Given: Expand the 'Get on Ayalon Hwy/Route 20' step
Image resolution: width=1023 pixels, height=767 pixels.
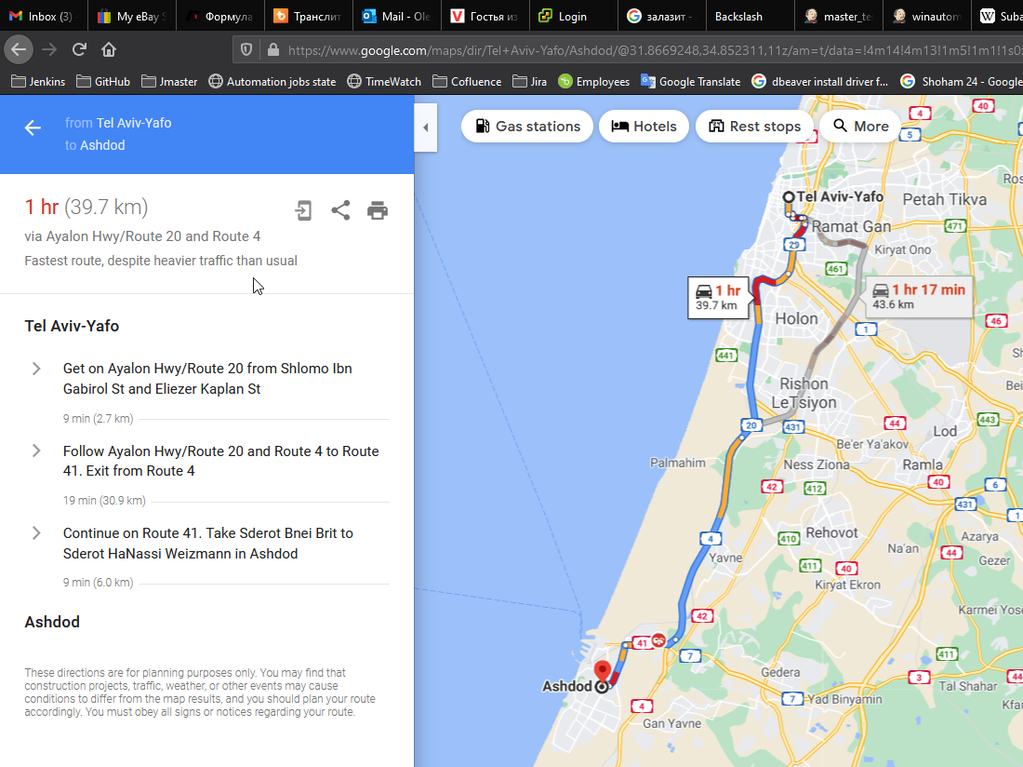Looking at the screenshot, I should coord(37,369).
